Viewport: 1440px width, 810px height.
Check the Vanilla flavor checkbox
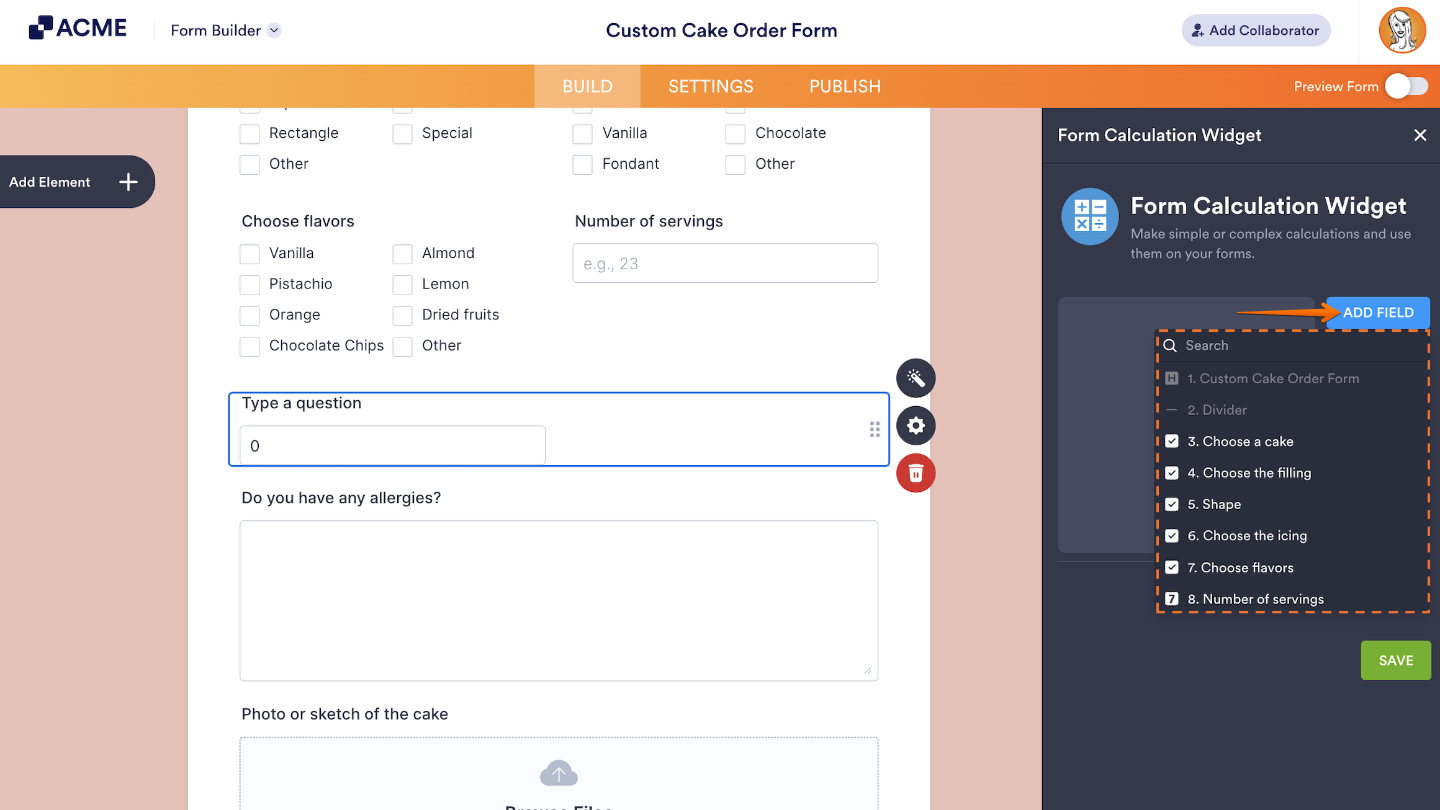point(249,253)
